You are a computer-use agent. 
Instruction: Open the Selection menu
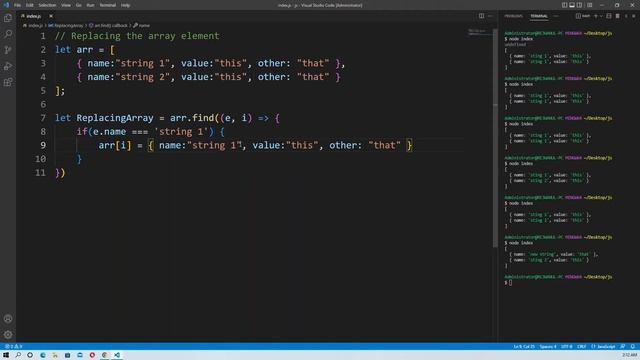(x=47, y=5)
